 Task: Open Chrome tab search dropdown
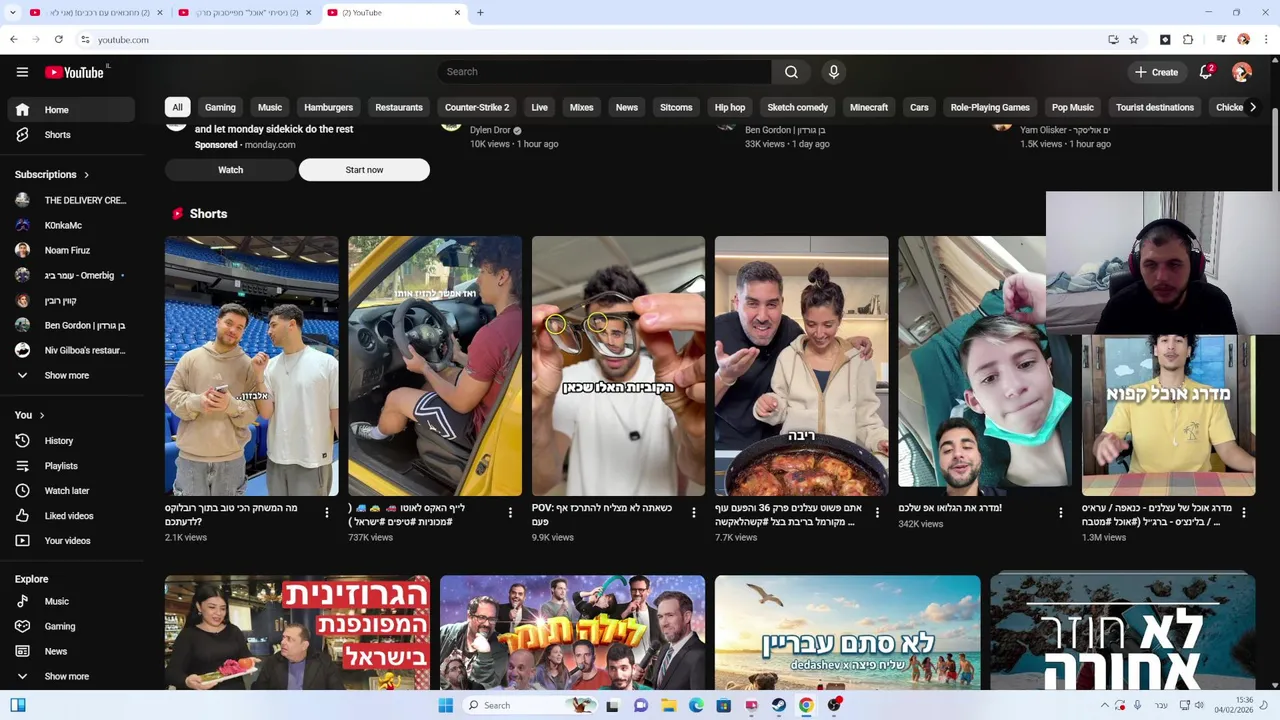tap(13, 13)
